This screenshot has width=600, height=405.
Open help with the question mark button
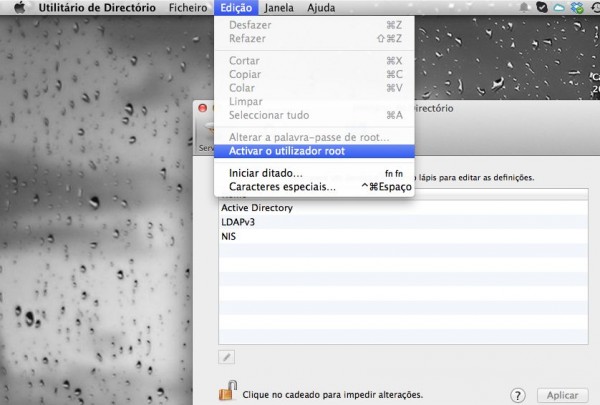point(518,395)
